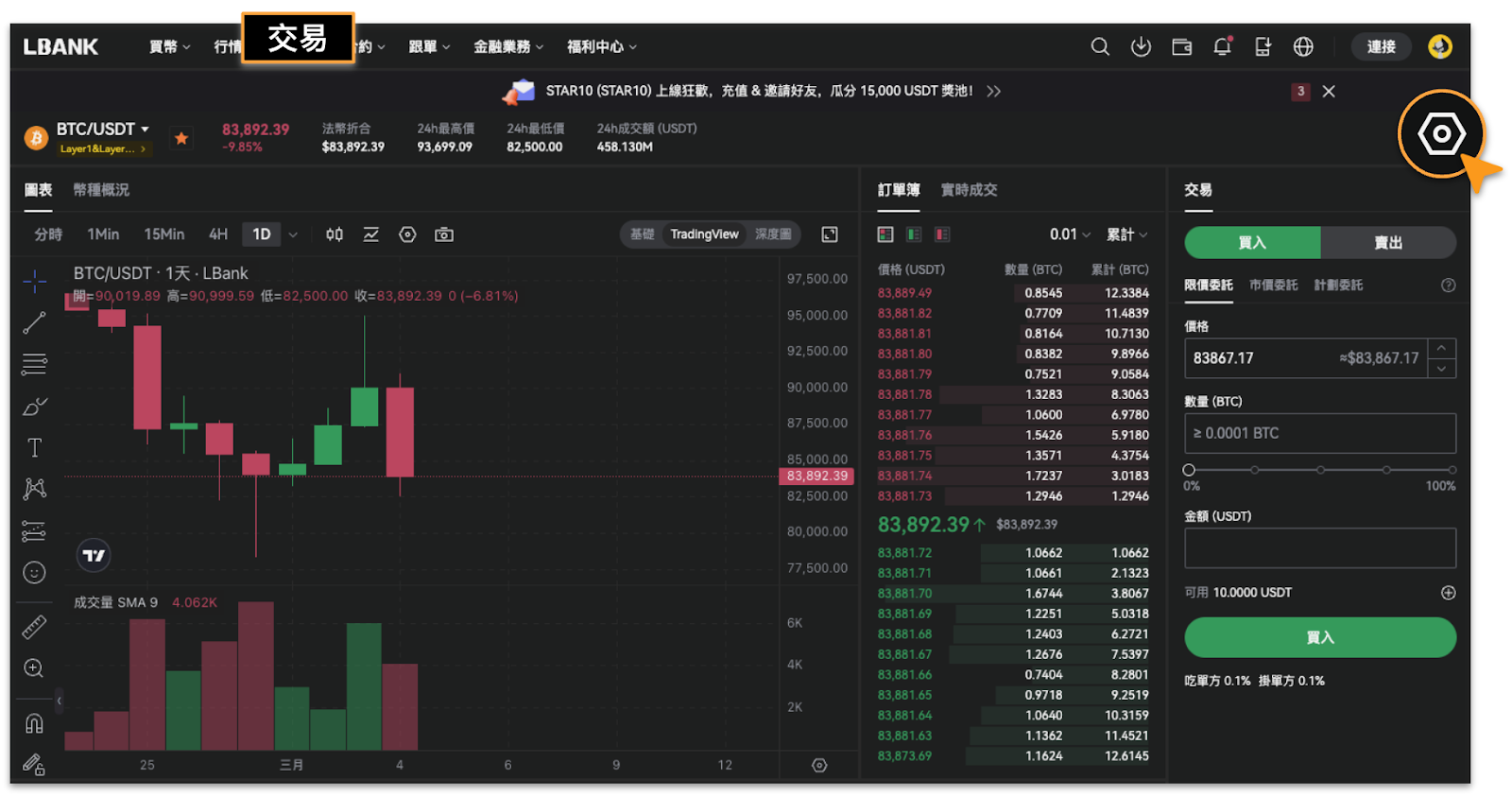Open the 0.01 price precision dropdown
1512x797 pixels.
tap(1070, 234)
